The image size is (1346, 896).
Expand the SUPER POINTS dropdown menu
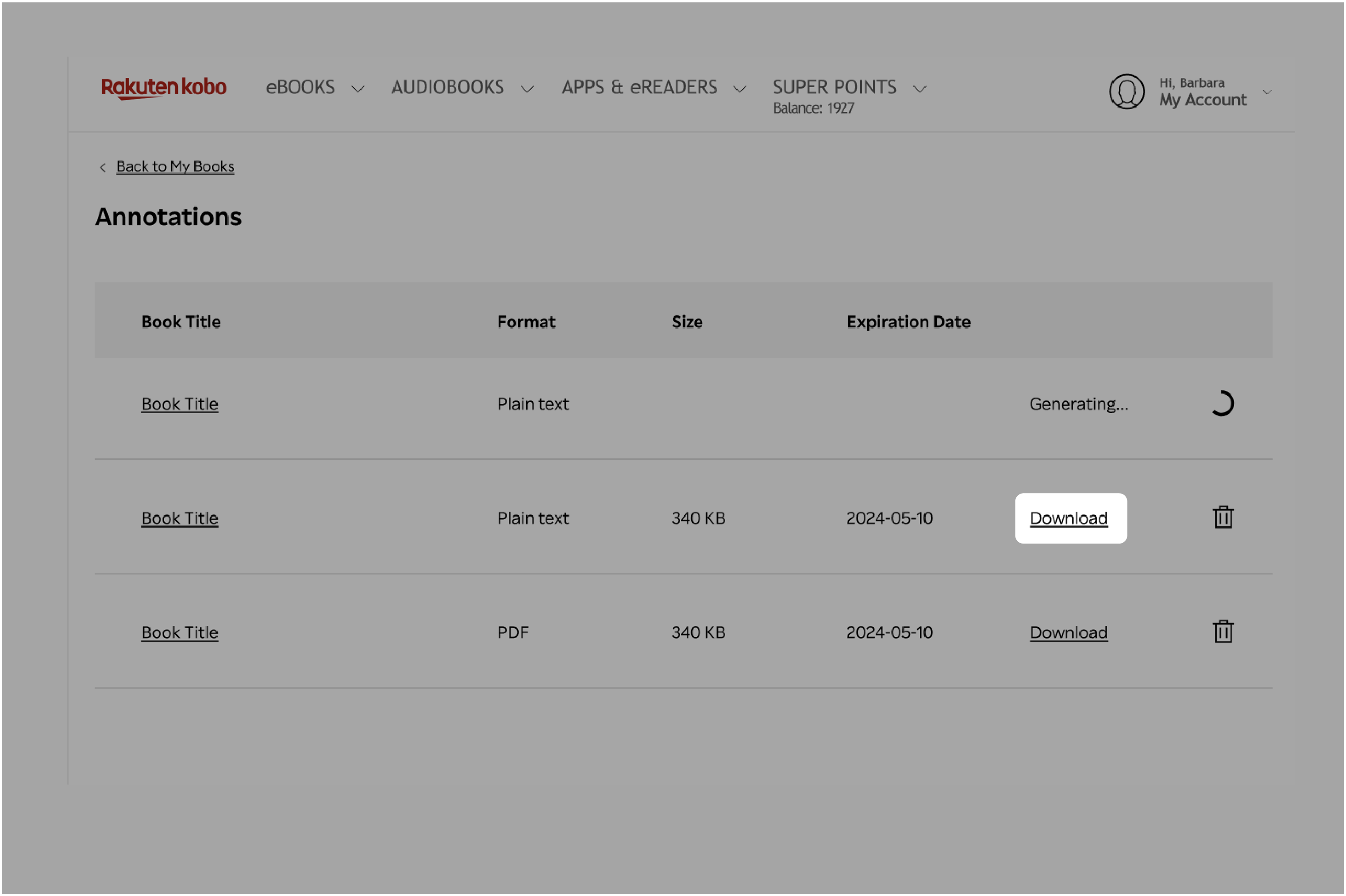point(920,87)
